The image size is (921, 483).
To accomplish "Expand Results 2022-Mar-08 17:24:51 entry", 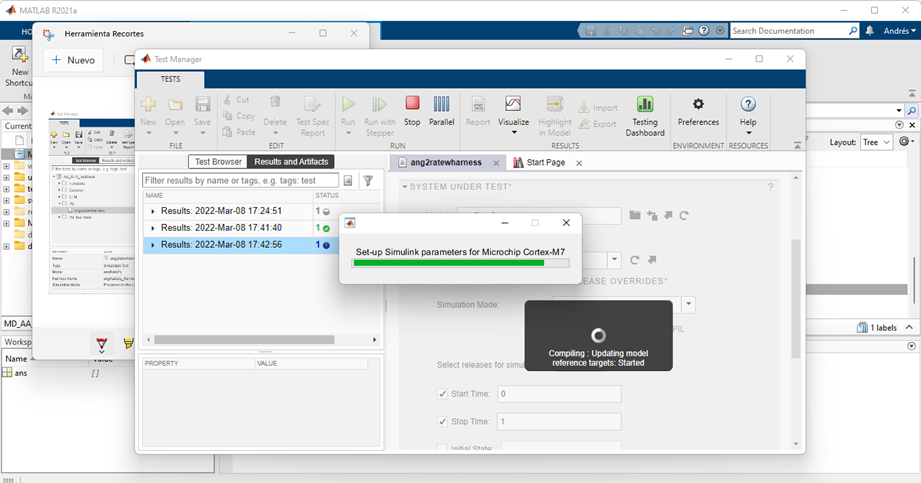I will tap(153, 211).
